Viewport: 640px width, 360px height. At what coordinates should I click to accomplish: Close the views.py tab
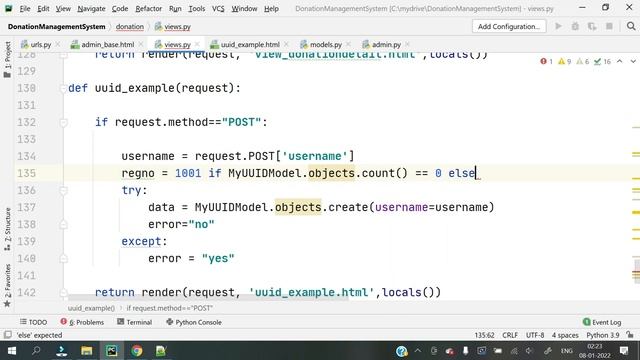198,44
